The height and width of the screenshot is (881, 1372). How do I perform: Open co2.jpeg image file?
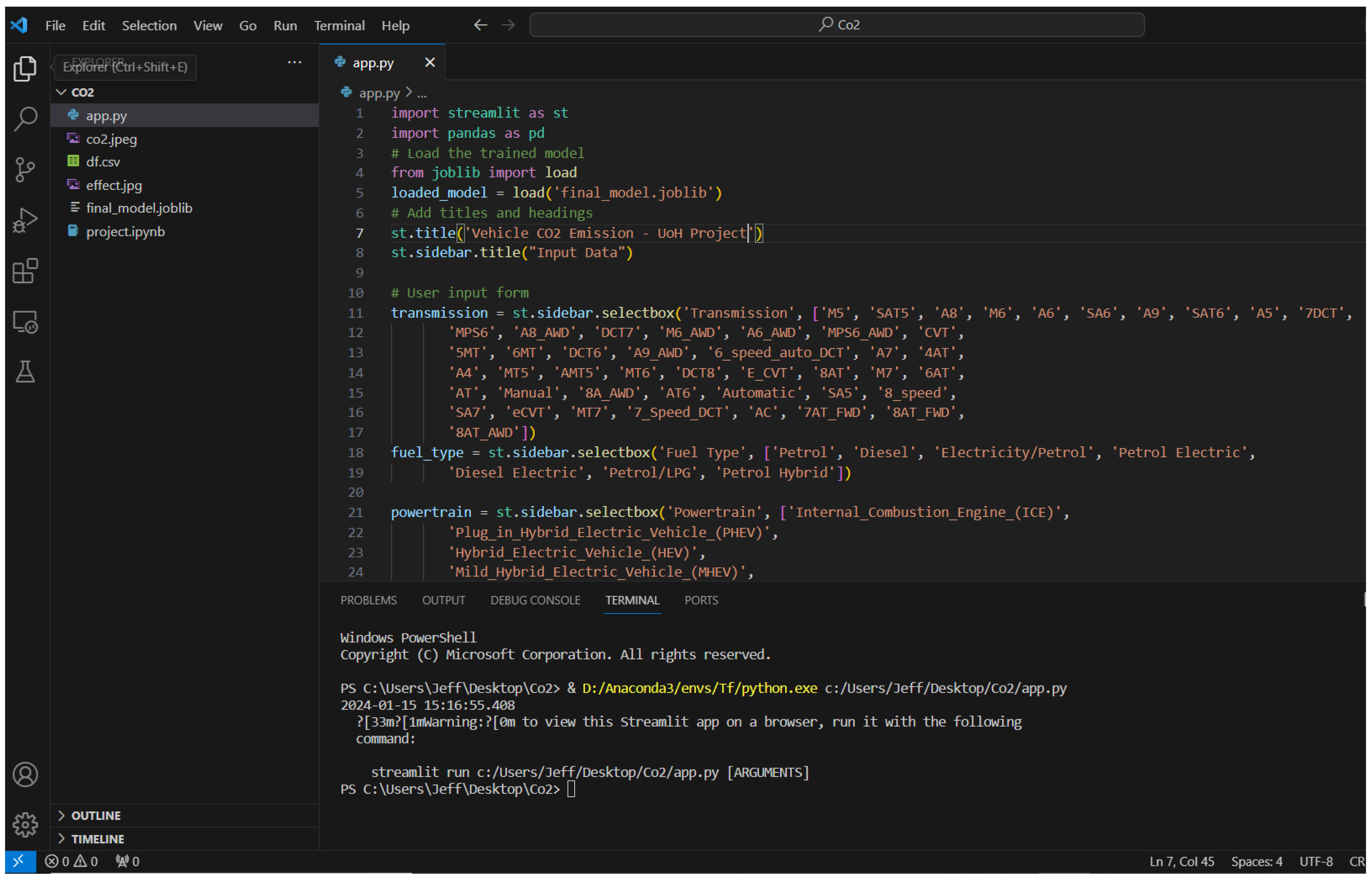112,139
